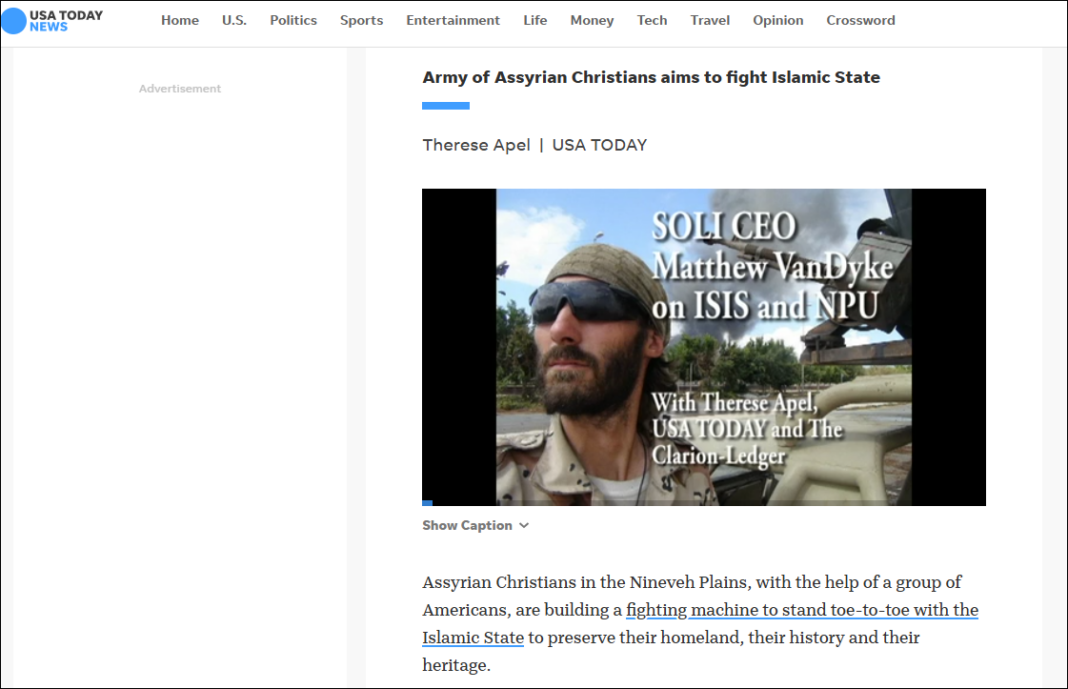Click the USA Today blue circle logo
1068x689 pixels.
pos(14,21)
